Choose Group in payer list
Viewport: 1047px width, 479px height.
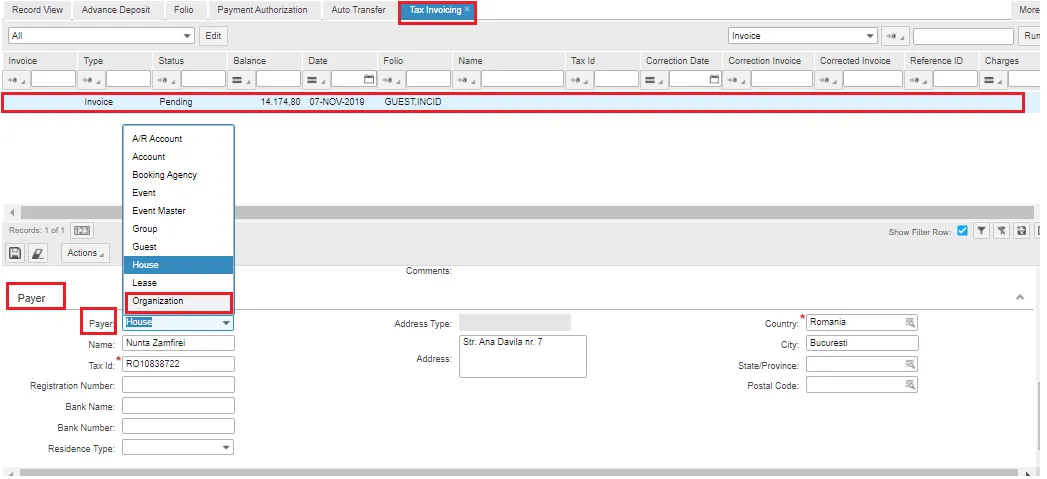[178, 228]
